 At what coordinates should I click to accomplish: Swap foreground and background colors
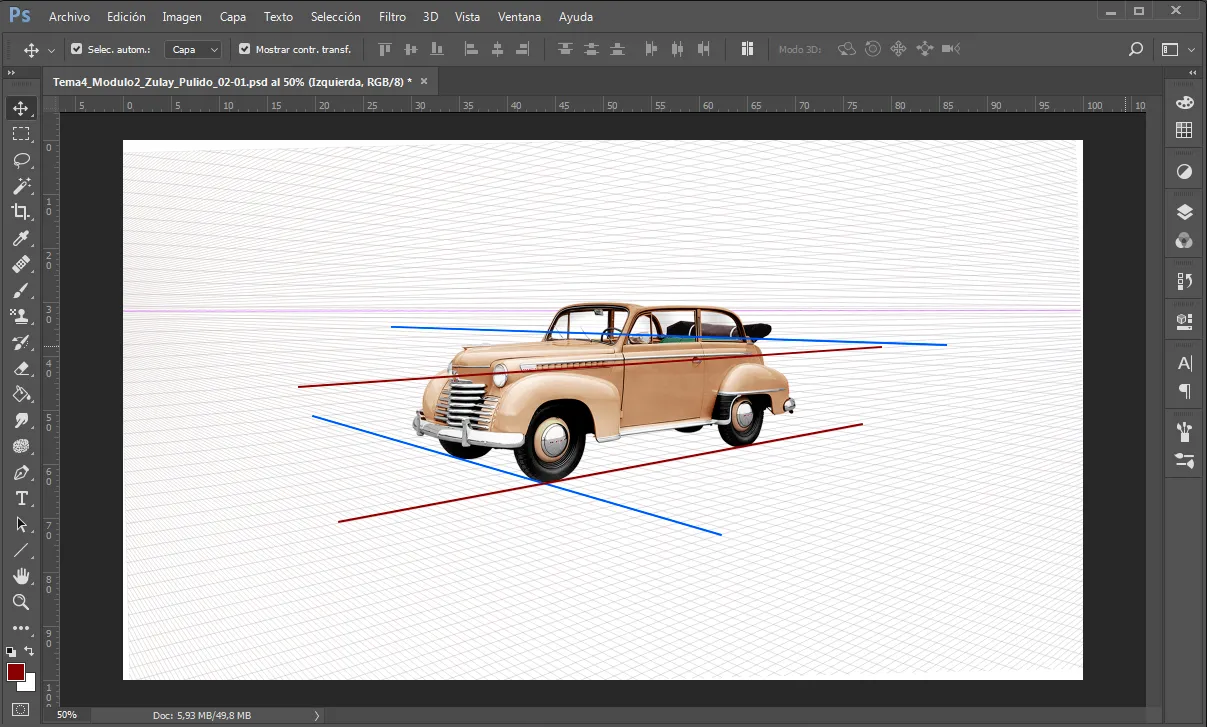tap(30, 651)
